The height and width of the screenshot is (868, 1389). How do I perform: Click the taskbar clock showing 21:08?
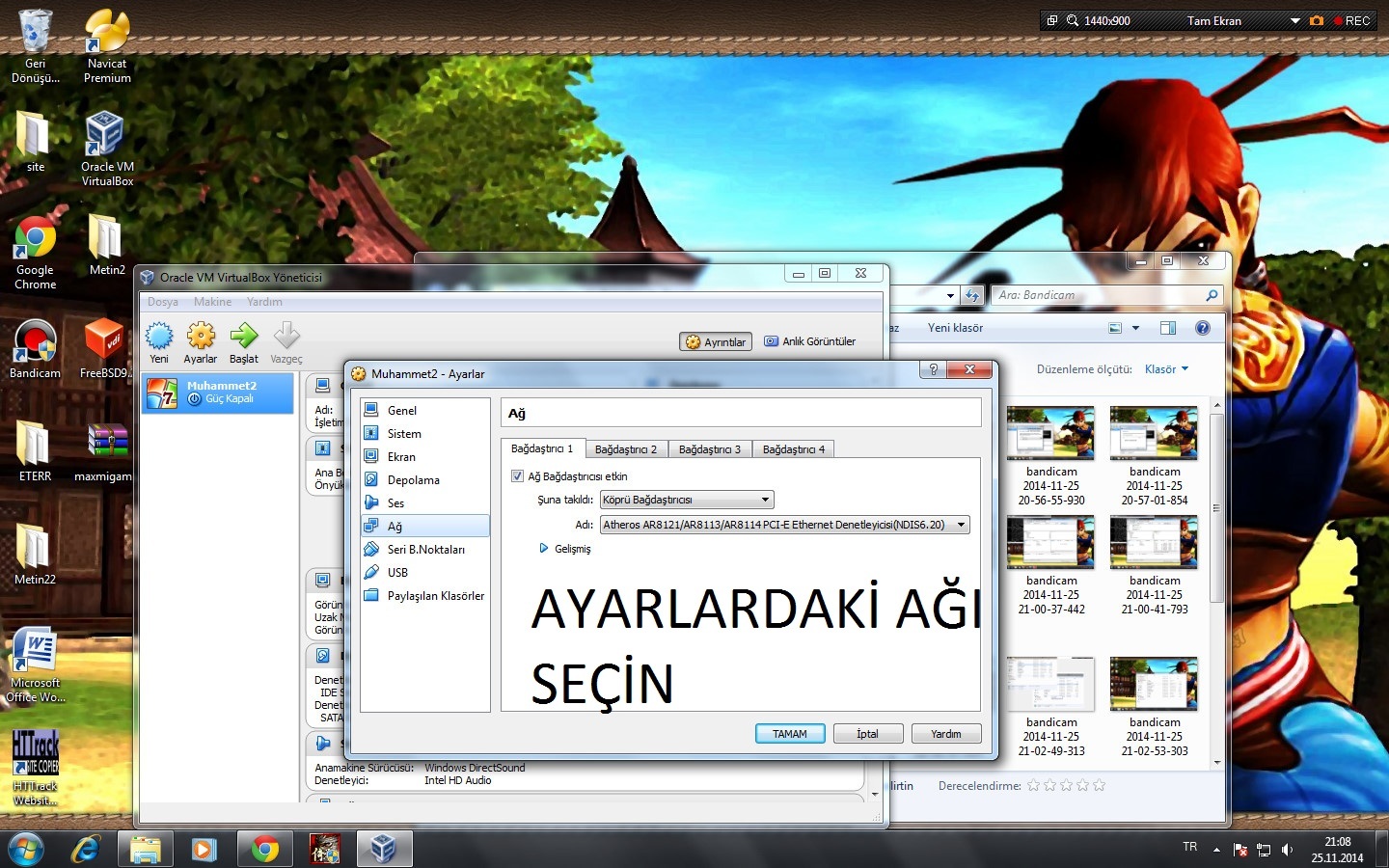coord(1337,850)
